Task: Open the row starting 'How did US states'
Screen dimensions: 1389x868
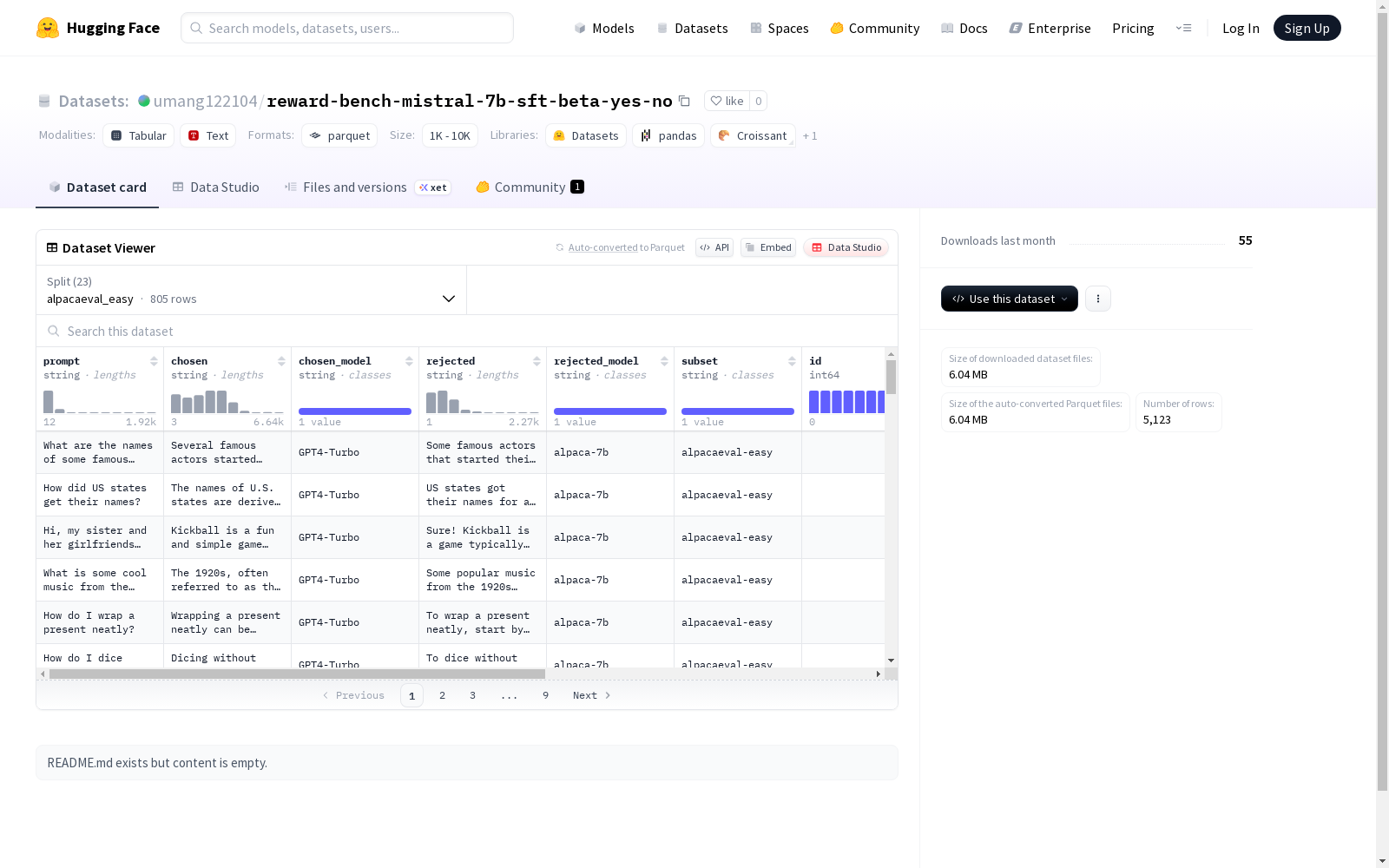Action: [100, 495]
